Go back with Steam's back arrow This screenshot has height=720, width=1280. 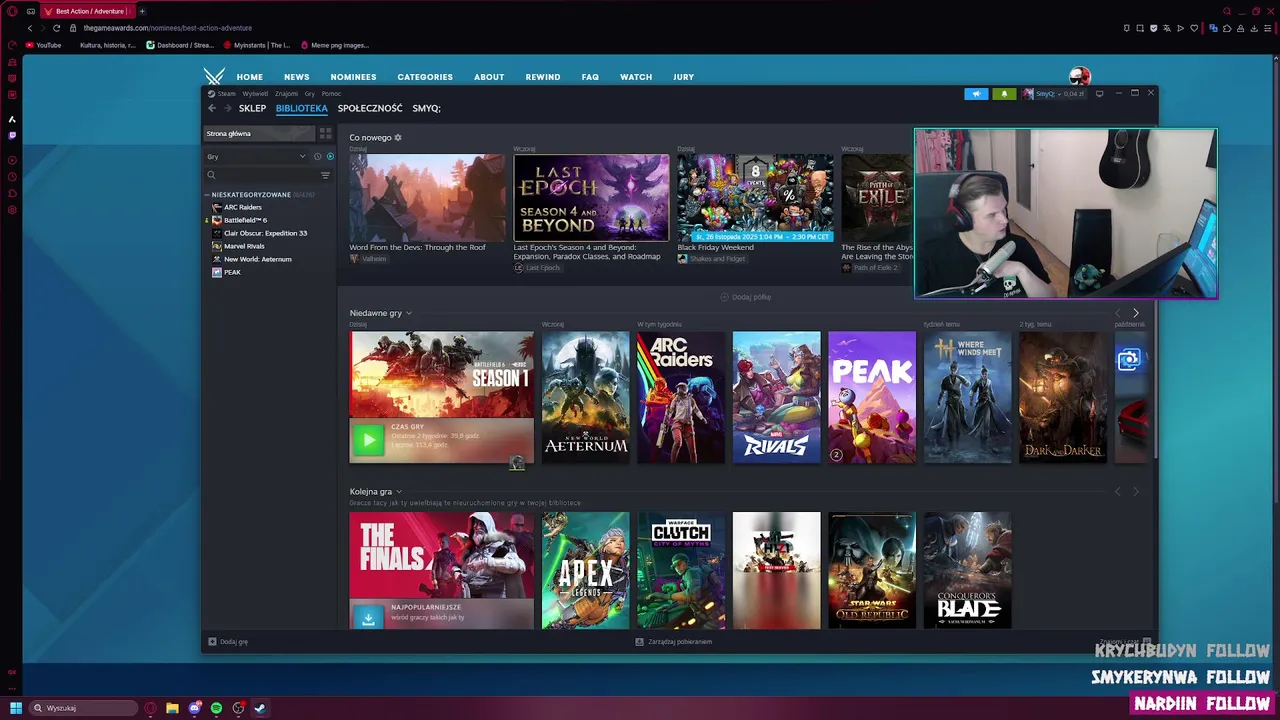212,108
